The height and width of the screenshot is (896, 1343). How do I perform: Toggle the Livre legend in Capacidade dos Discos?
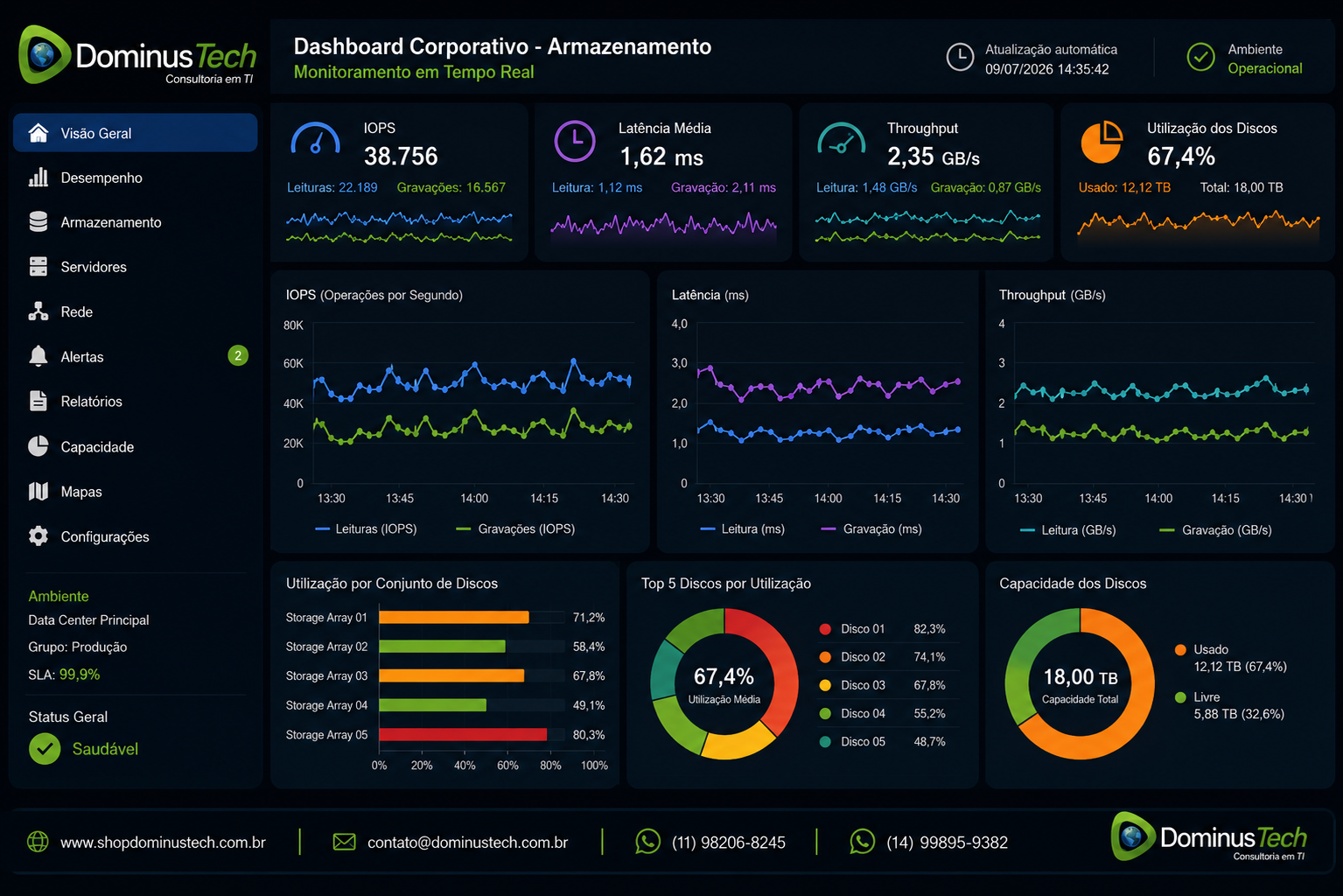(x=1229, y=705)
